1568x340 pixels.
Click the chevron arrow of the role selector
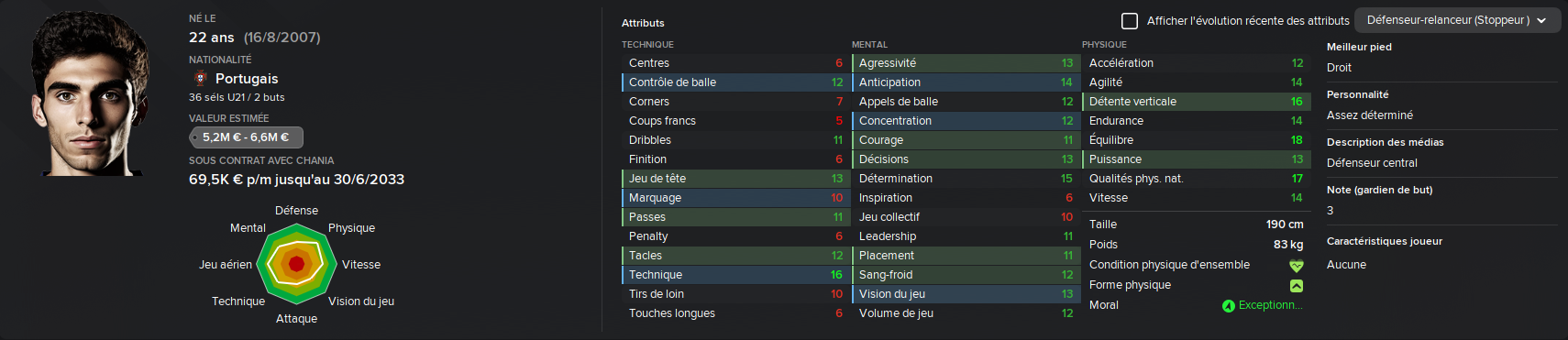pos(1541,20)
